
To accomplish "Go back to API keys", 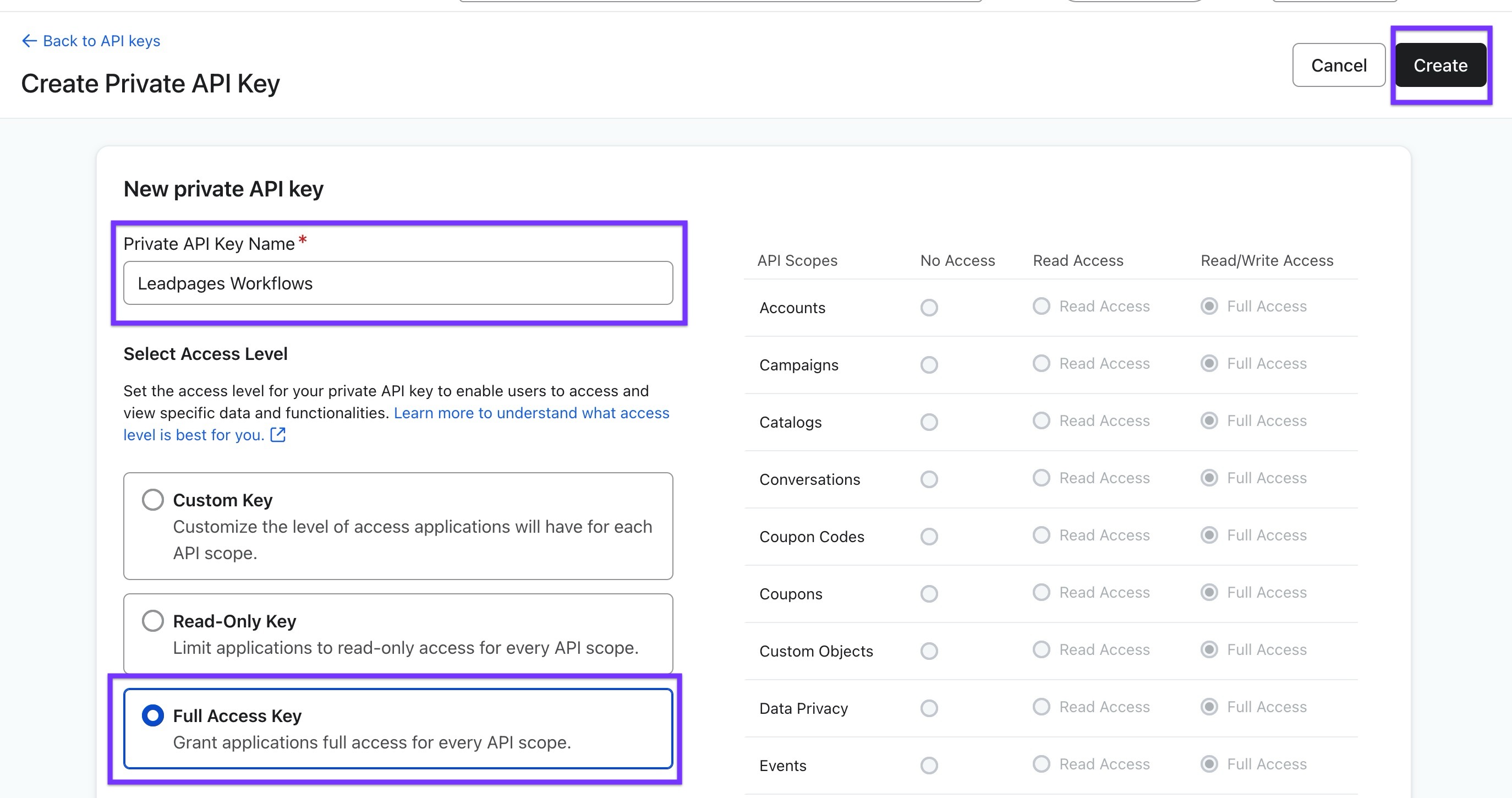I will coord(91,41).
